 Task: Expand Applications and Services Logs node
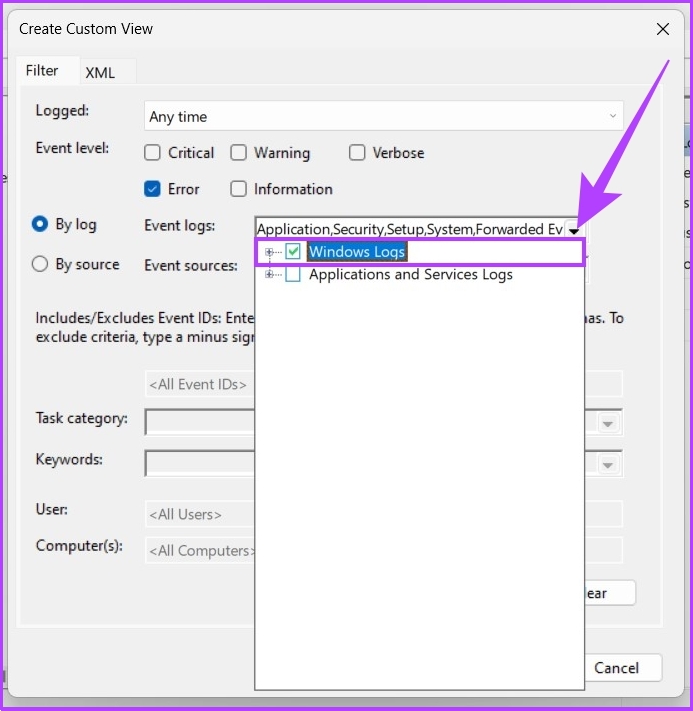coord(269,274)
